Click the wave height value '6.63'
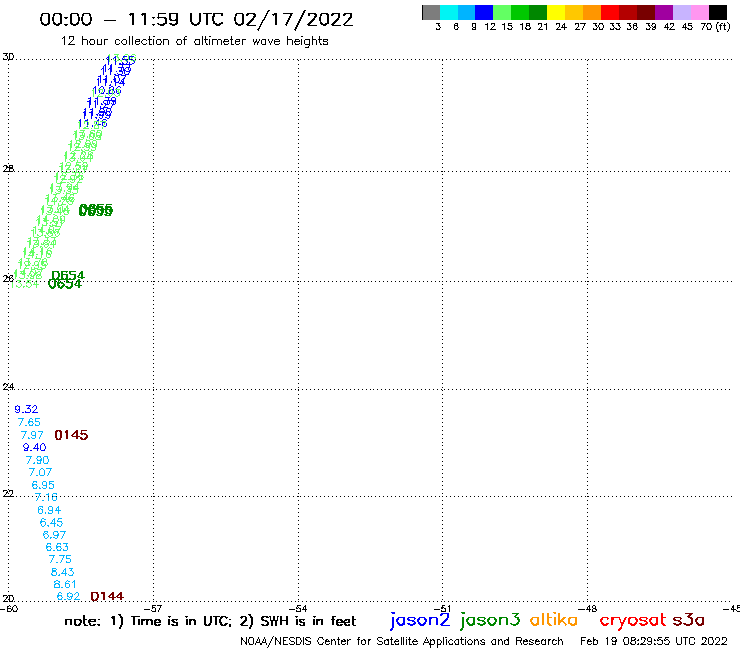740x650 pixels. pyautogui.click(x=57, y=547)
